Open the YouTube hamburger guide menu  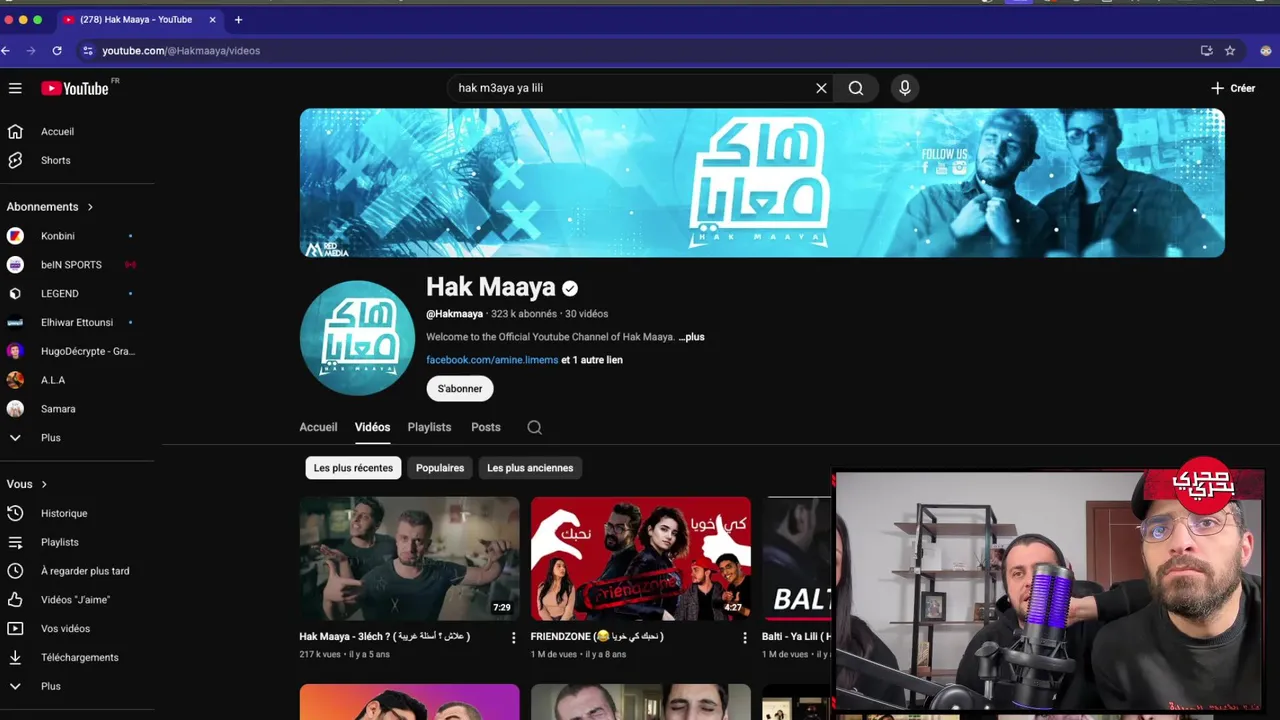(15, 88)
